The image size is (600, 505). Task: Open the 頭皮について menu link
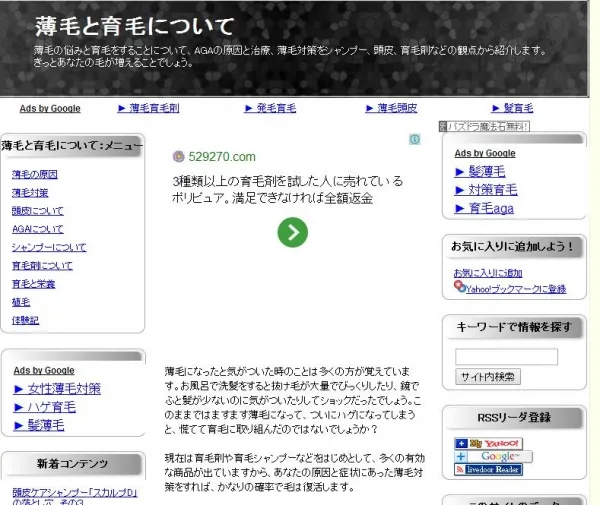pos(38,211)
